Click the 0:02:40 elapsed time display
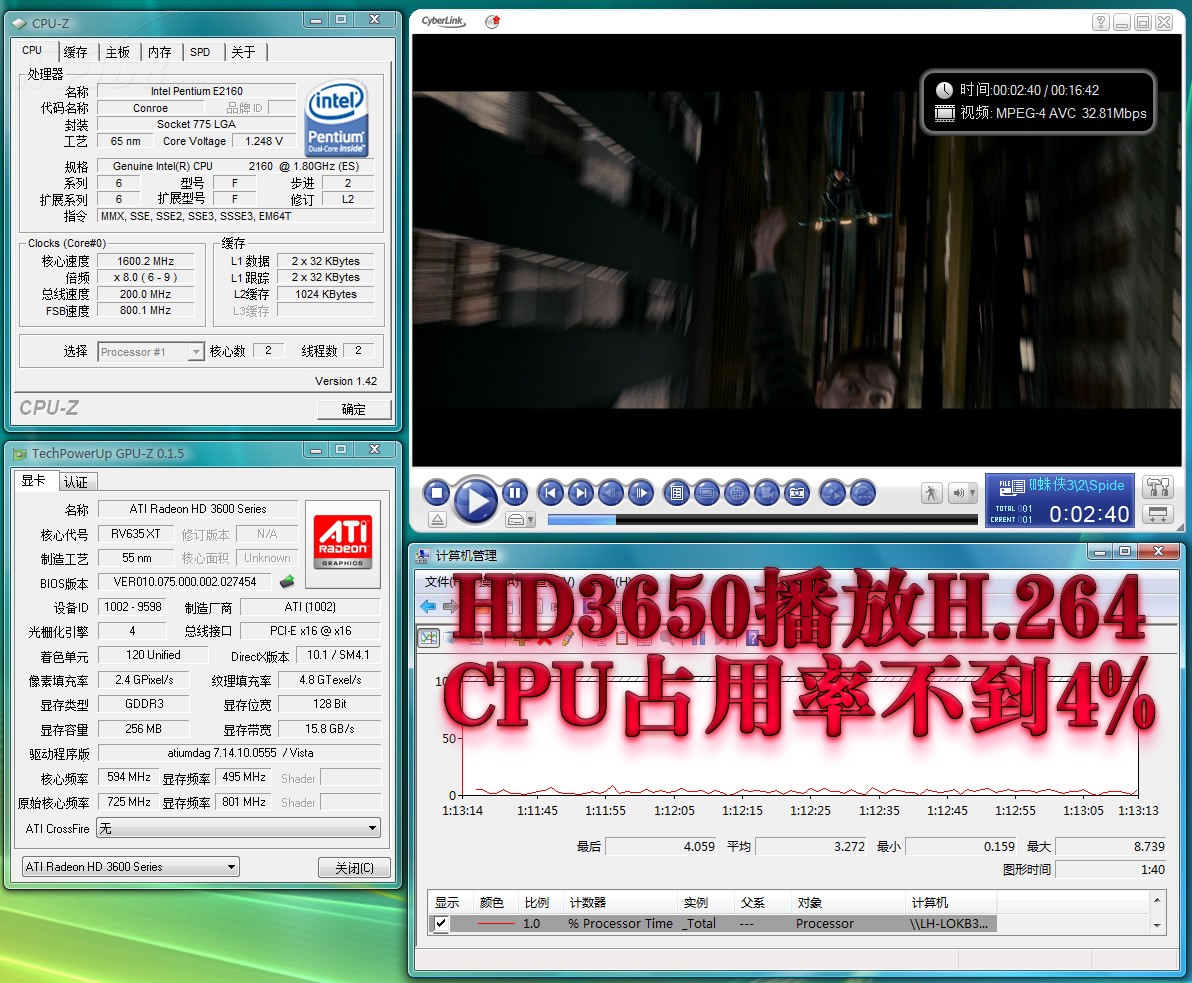Screen dimensions: 1192x983 1089,515
